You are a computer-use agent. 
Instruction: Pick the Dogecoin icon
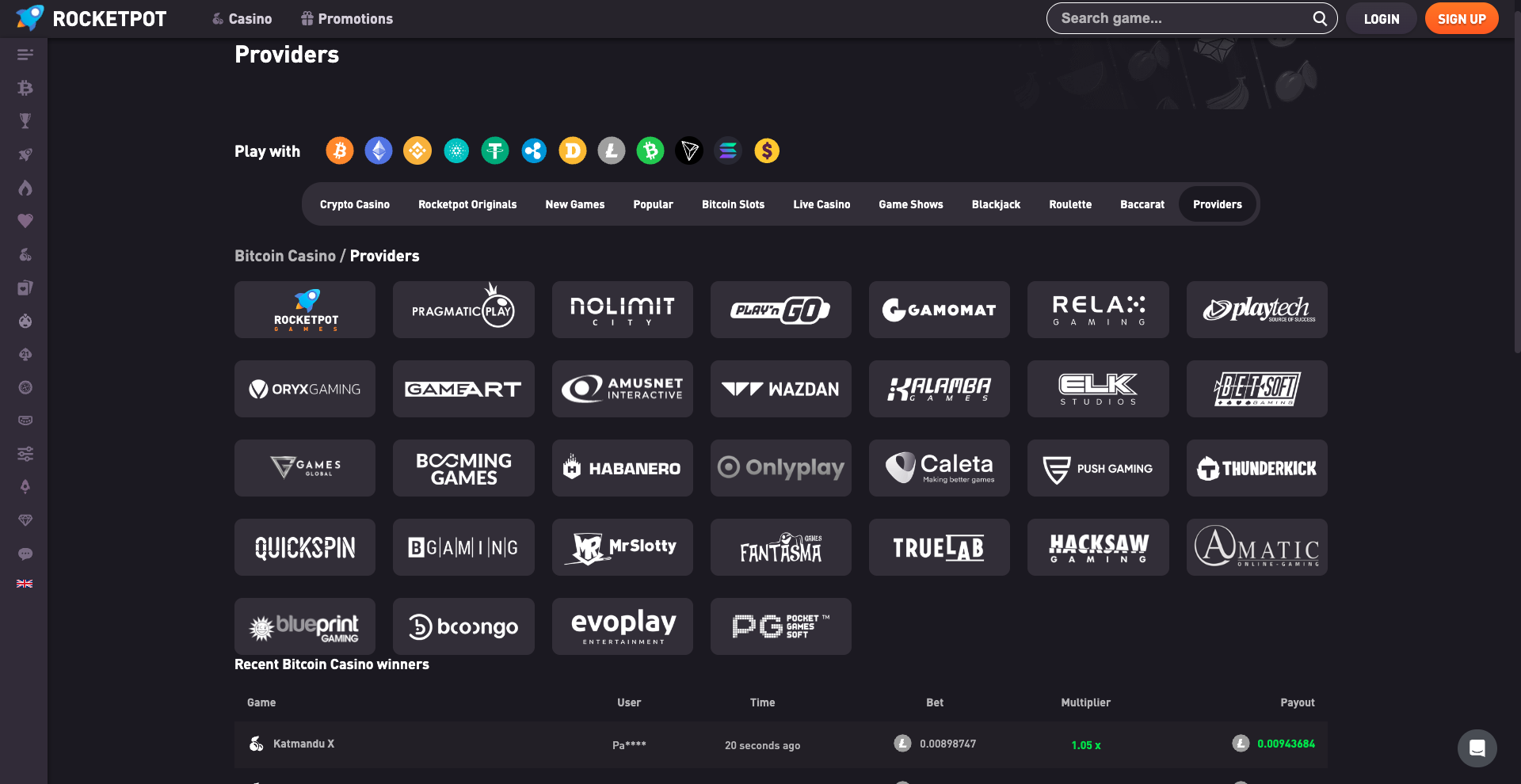pyautogui.click(x=573, y=150)
